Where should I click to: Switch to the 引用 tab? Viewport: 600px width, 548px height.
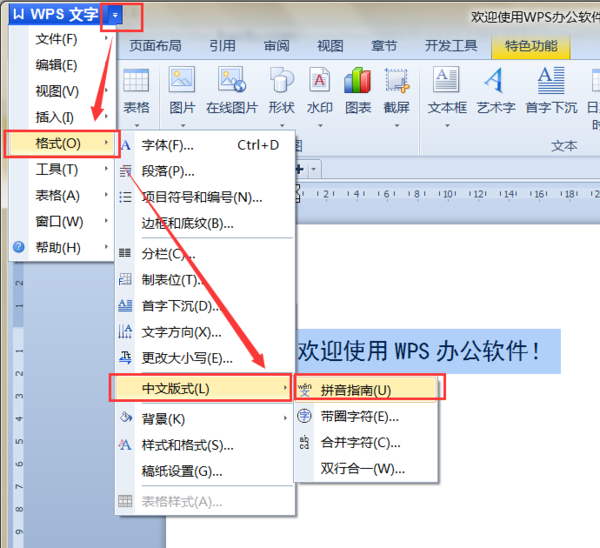pos(222,46)
